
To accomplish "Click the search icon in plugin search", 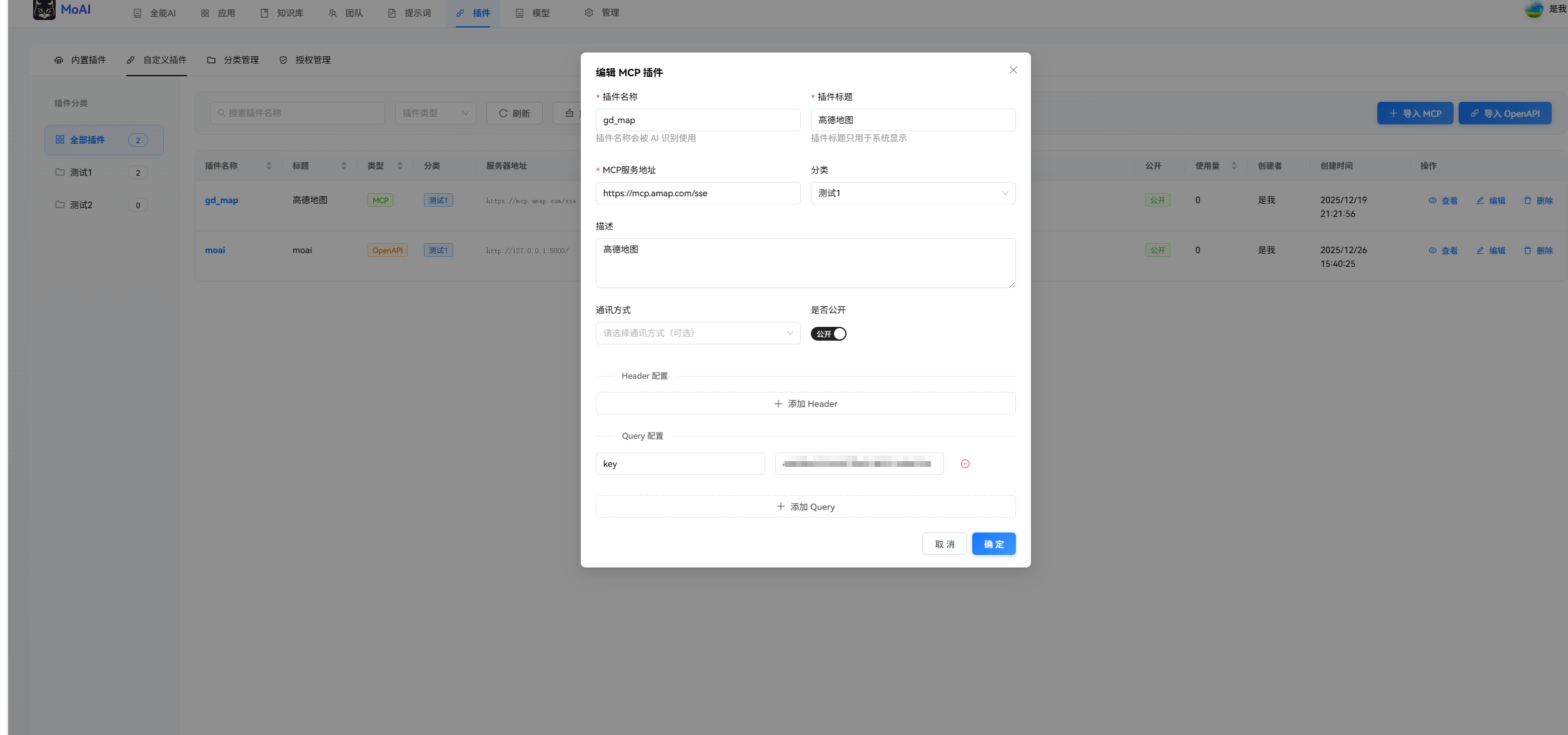I will [221, 113].
